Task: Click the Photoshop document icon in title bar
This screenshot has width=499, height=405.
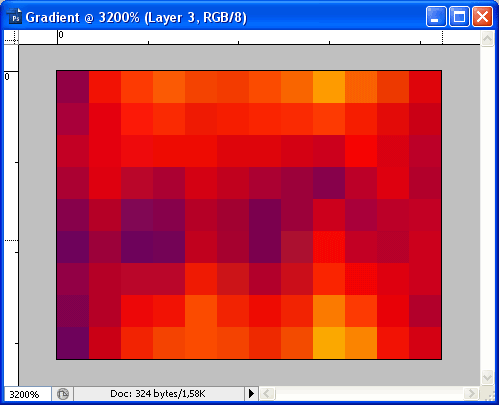Action: tap(14, 17)
